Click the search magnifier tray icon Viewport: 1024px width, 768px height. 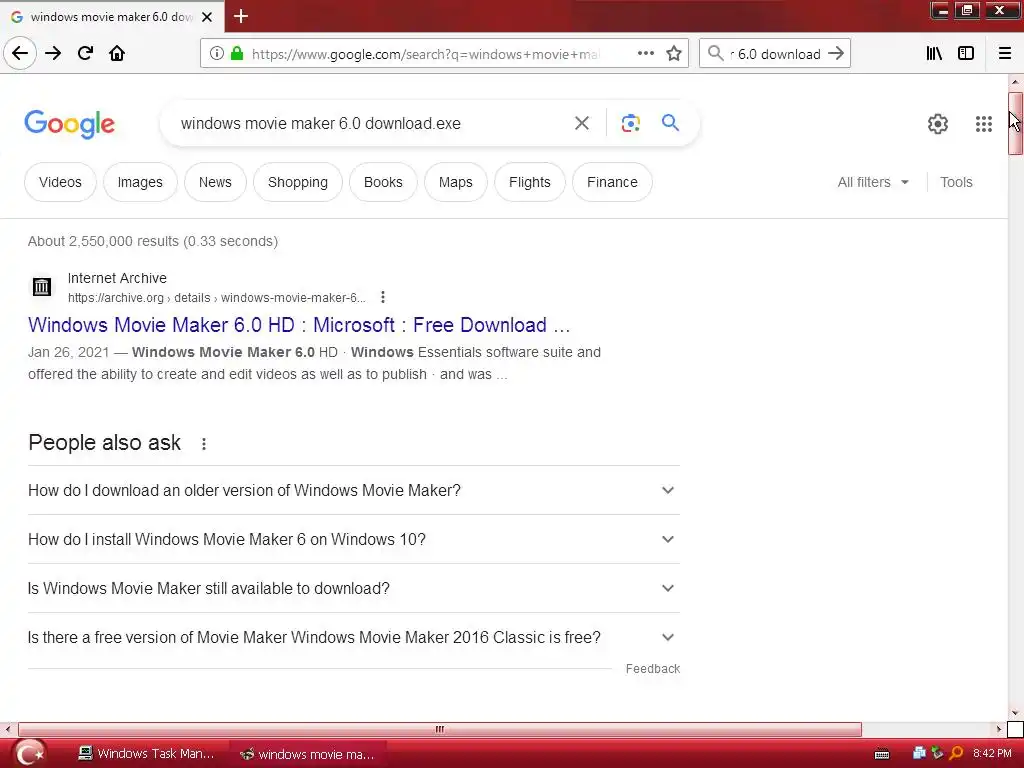pos(956,754)
